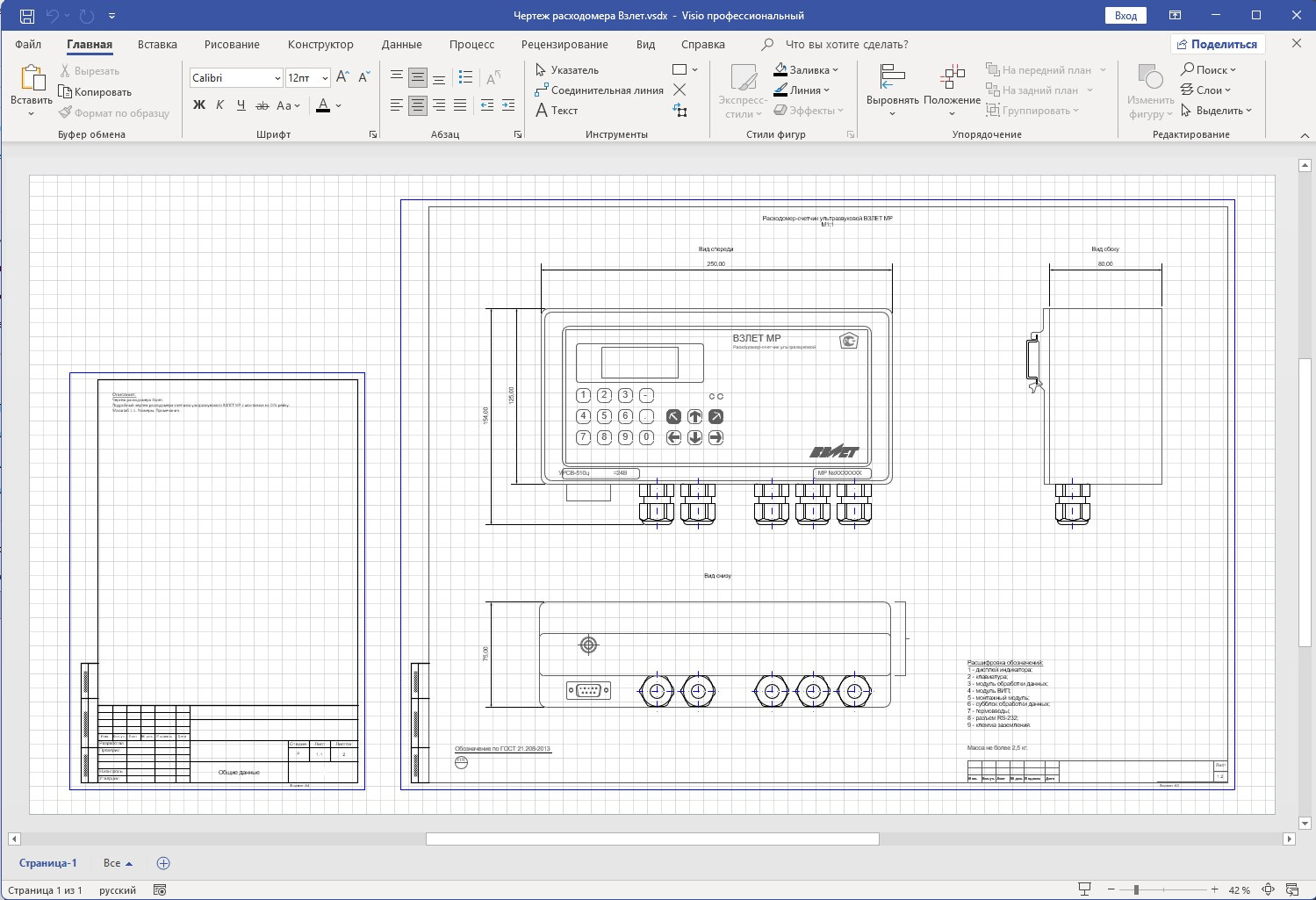
Task: Open presentation mode from status bar
Action: (x=1085, y=889)
